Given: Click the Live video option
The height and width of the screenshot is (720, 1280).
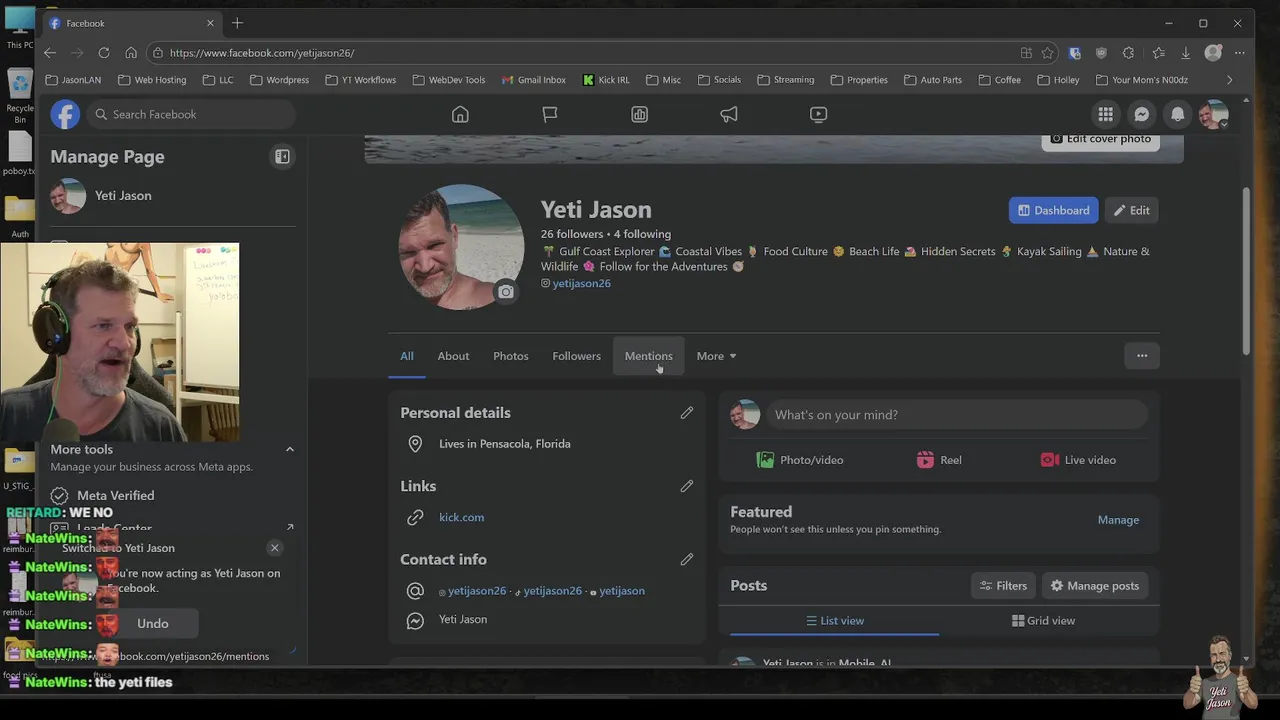Looking at the screenshot, I should click(x=1078, y=460).
